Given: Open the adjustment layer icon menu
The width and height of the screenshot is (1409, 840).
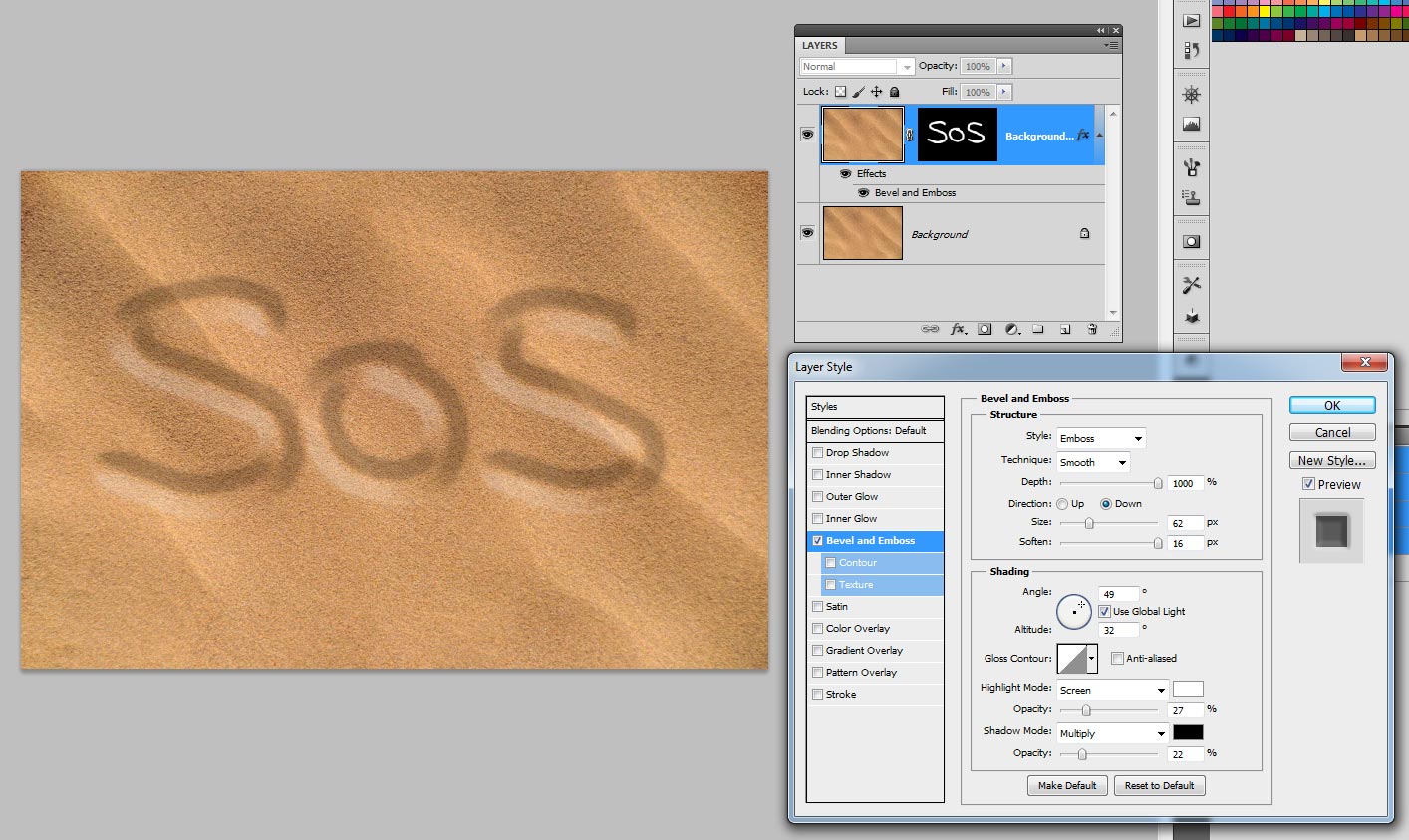Looking at the screenshot, I should [x=1012, y=329].
